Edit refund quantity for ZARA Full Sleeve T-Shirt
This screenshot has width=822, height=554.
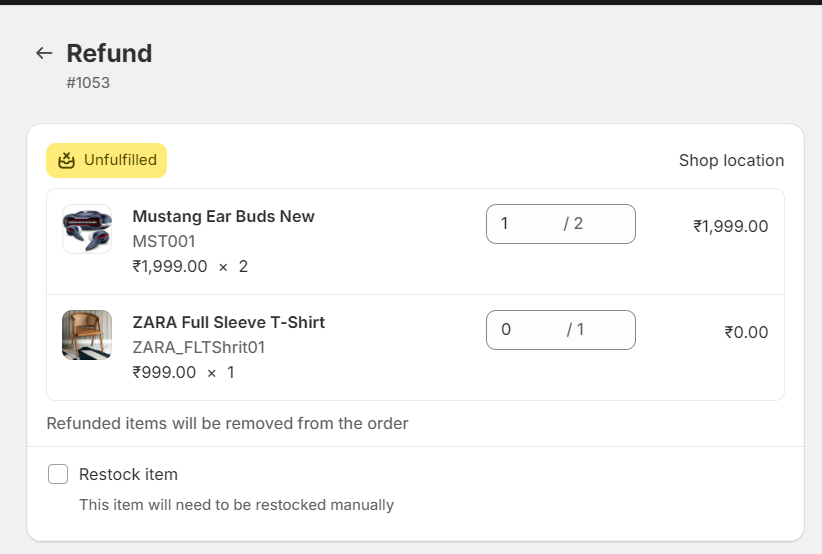[x=560, y=330]
